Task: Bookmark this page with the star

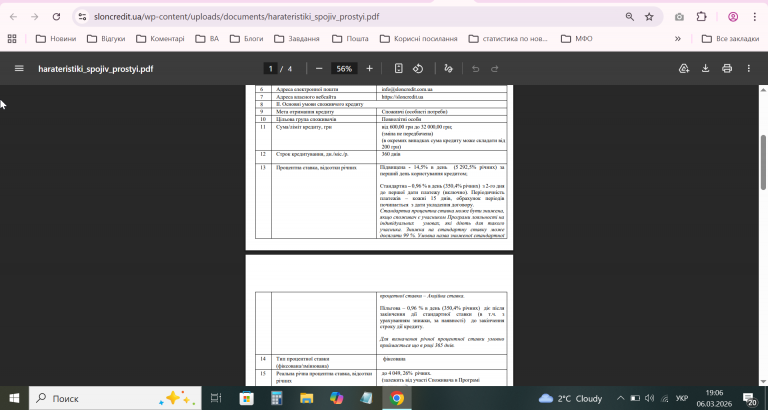Action: coord(649,17)
